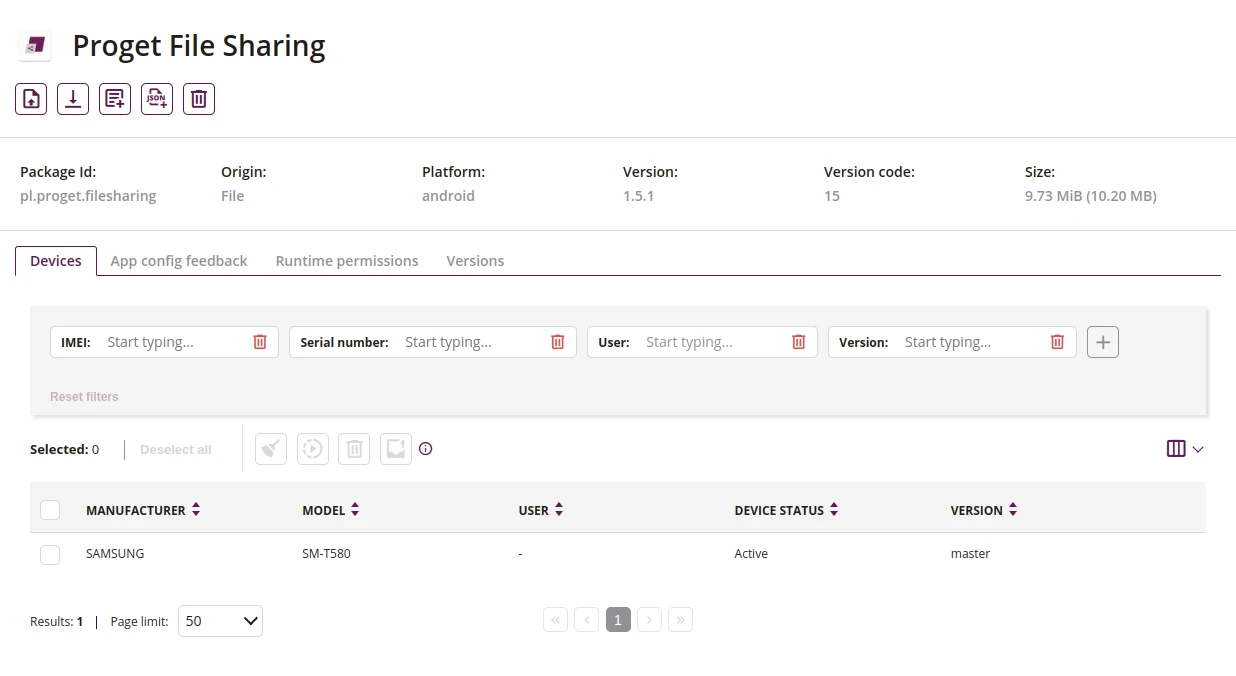
Task: Toggle the select-all header checkbox
Action: (50, 510)
